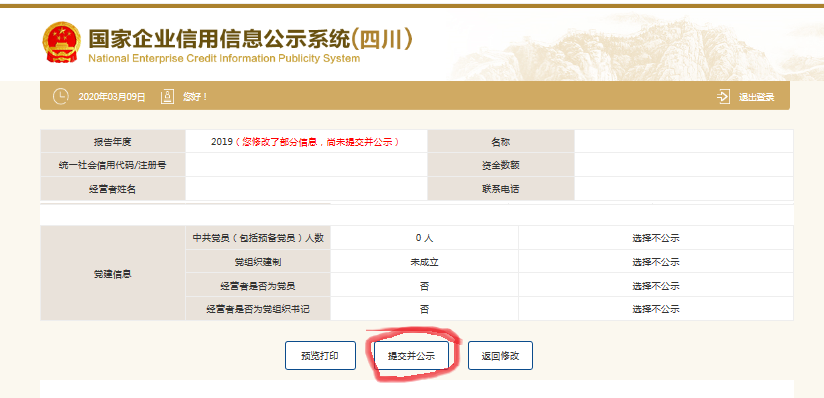Click 否 in 经营者是否为党组织书记 row
This screenshot has width=824, height=398.
pos(425,309)
